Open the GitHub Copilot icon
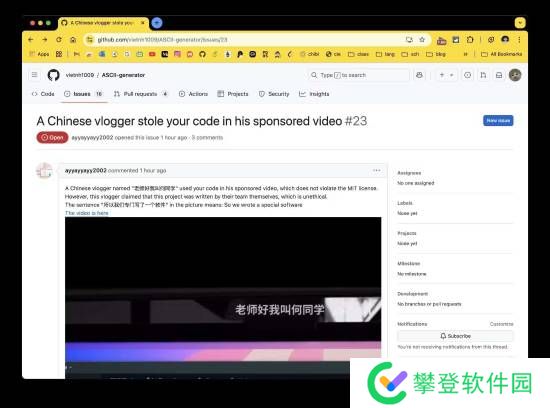The height and width of the screenshot is (408, 550). click(x=419, y=75)
